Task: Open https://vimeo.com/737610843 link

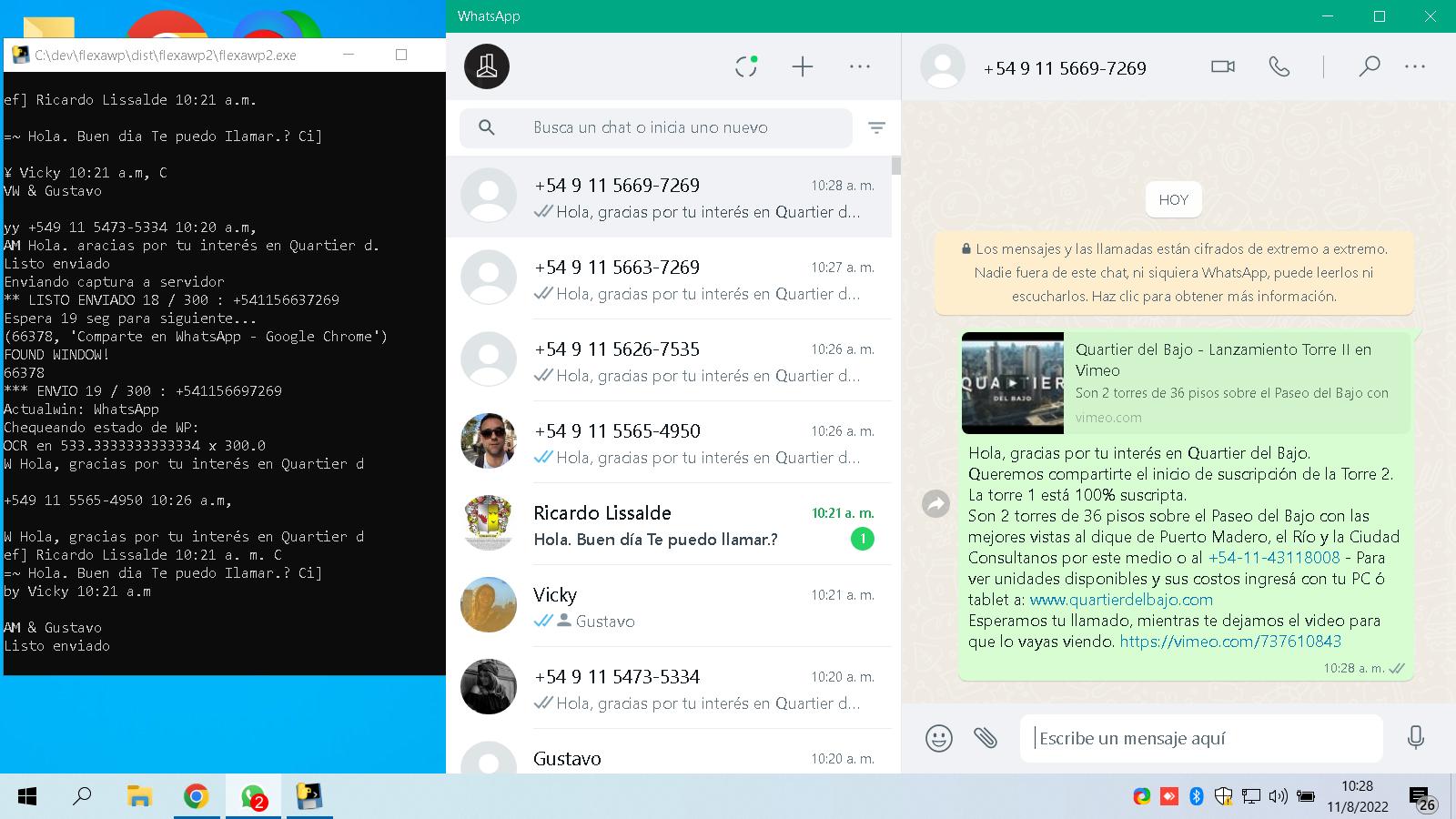Action: coord(1230,642)
